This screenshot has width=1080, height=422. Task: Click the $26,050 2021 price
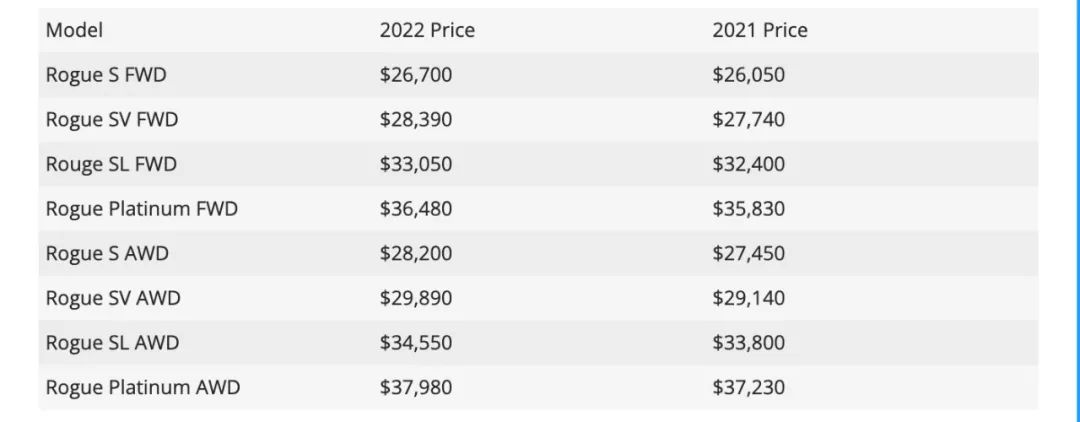749,75
